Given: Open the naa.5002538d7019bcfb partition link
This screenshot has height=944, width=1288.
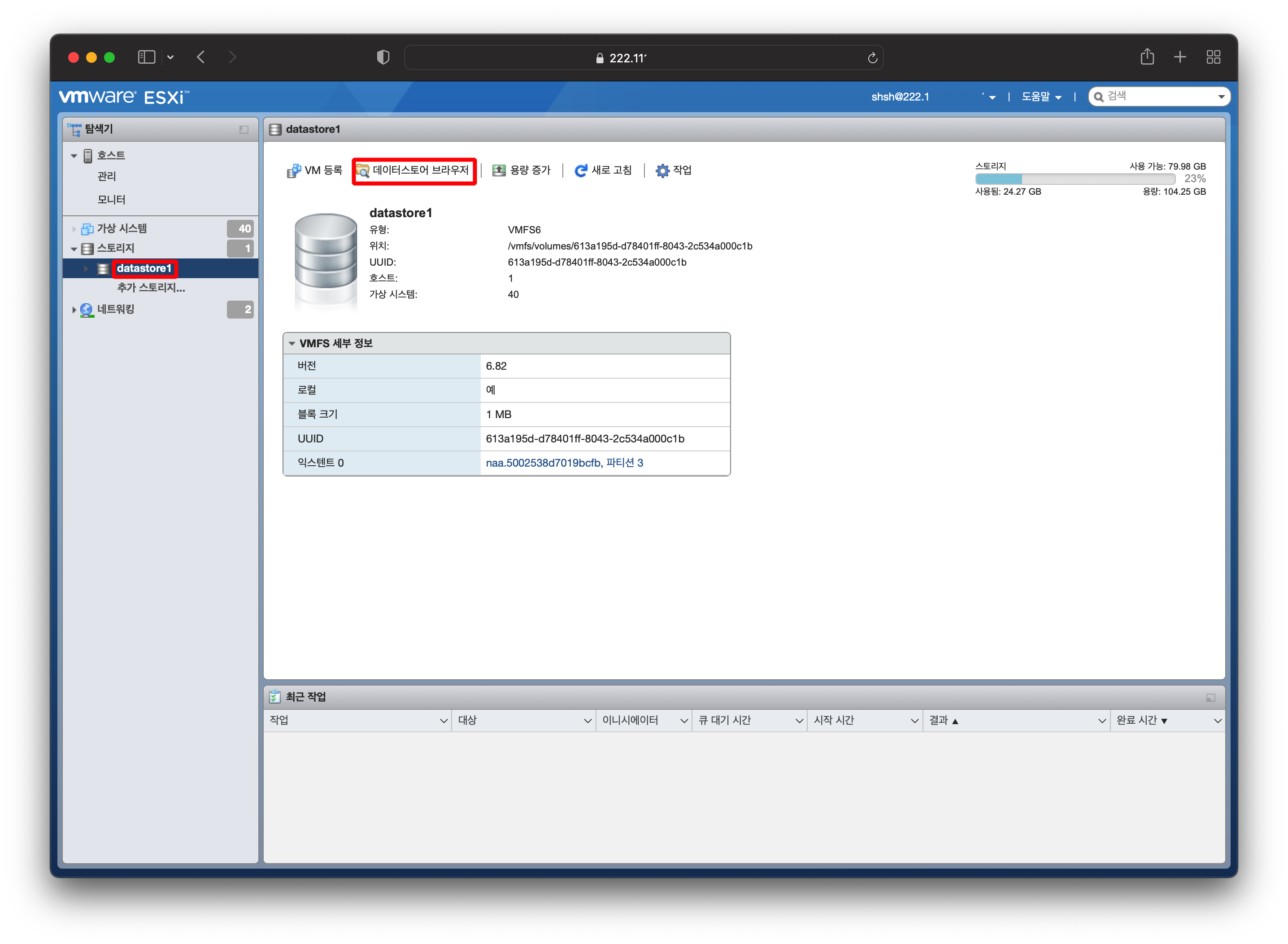Looking at the screenshot, I should pyautogui.click(x=564, y=463).
